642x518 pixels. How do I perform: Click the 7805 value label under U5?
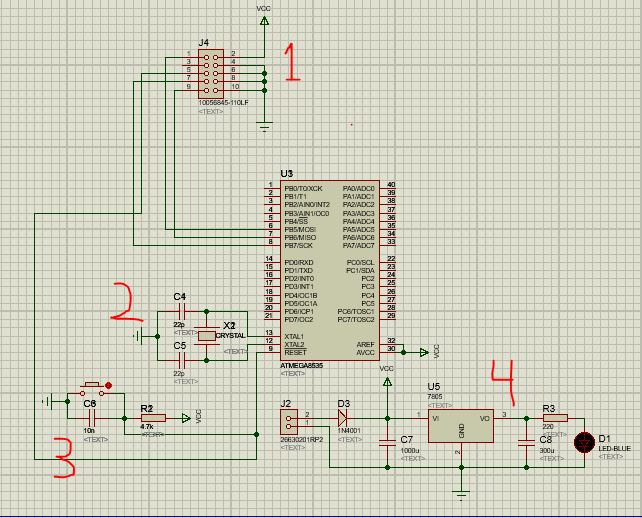(435, 397)
